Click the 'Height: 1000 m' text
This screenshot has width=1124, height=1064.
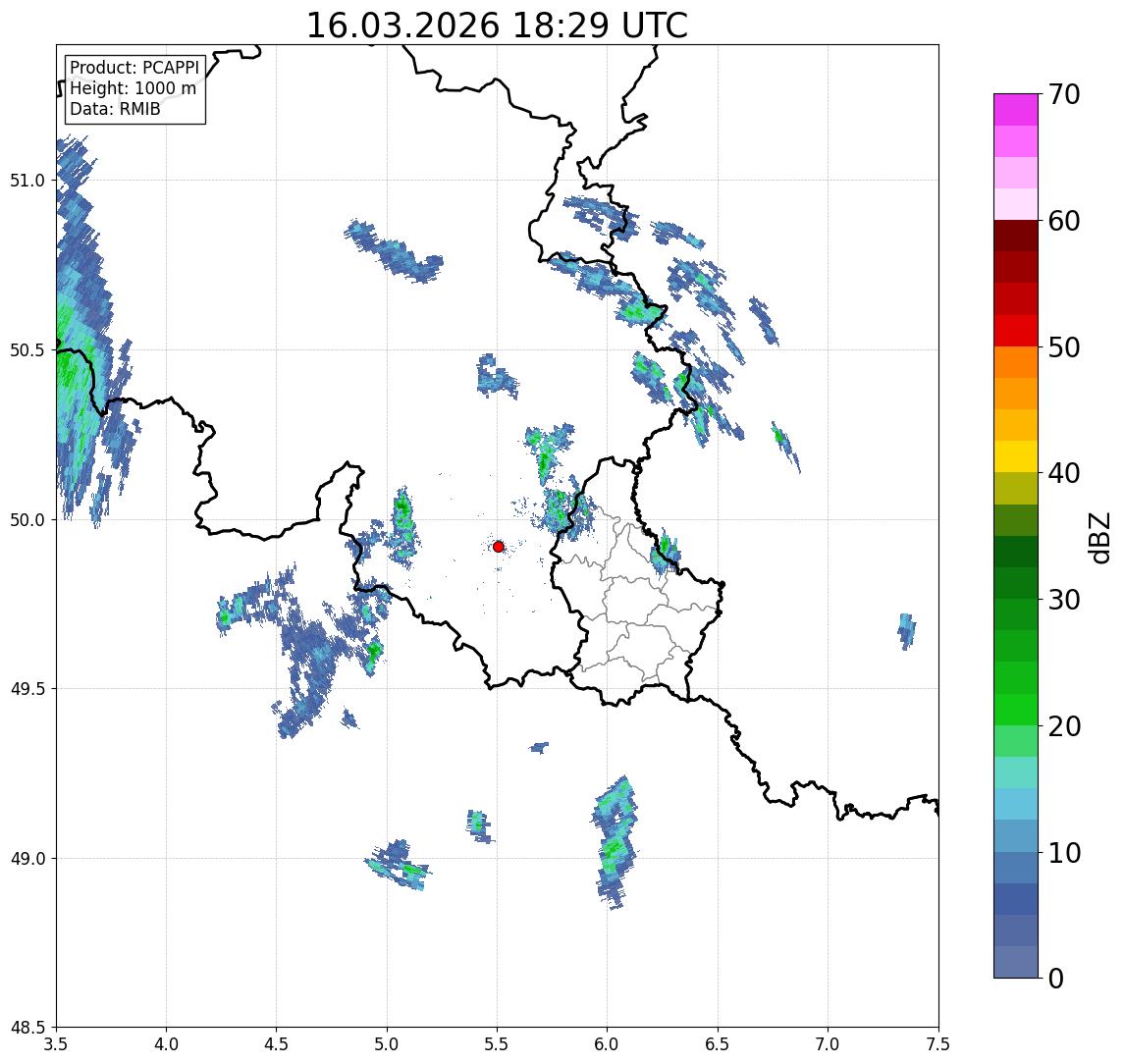133,88
